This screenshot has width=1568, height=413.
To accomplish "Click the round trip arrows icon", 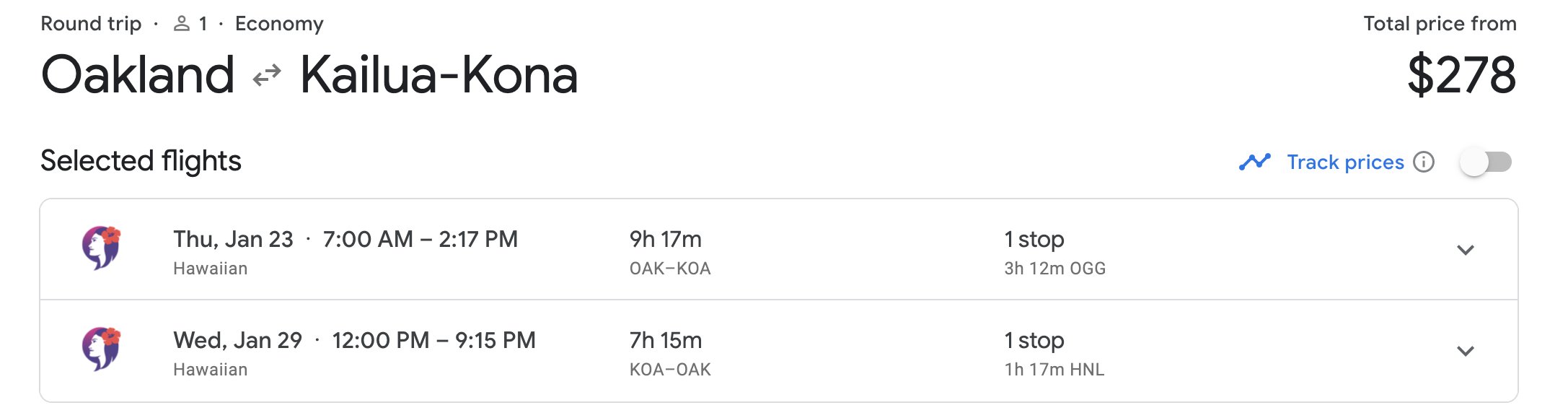I will click(x=267, y=75).
